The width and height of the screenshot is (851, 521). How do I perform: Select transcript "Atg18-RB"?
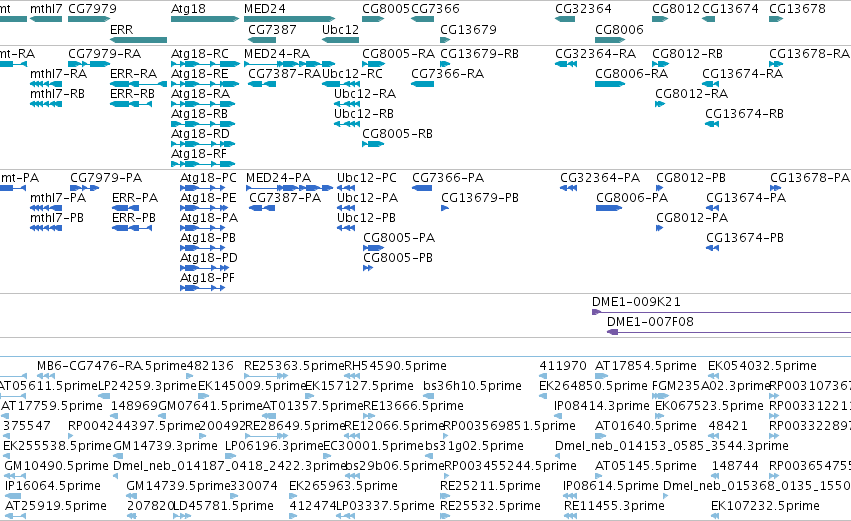point(200,114)
